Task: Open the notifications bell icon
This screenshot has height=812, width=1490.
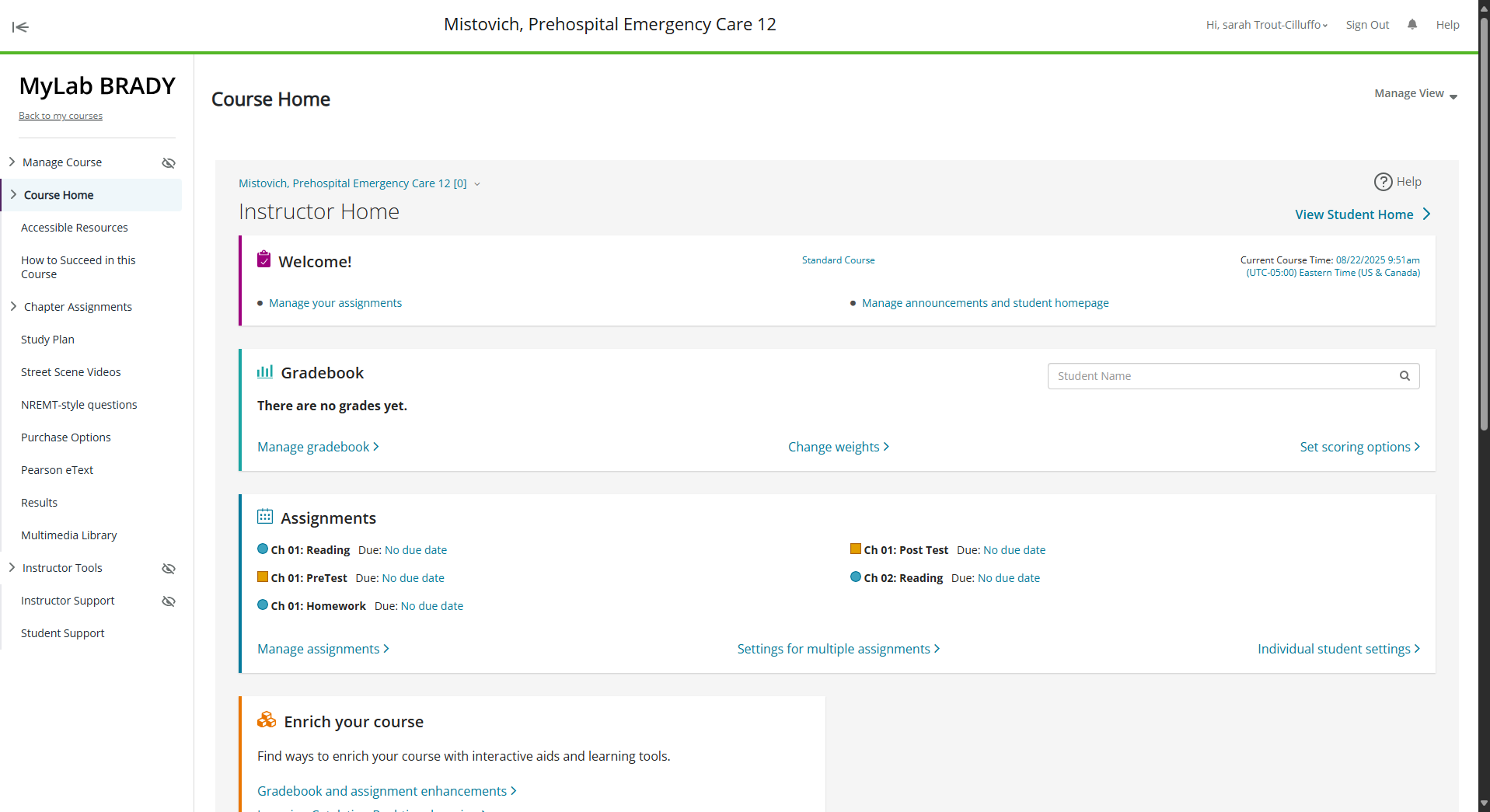Action: point(1412,25)
